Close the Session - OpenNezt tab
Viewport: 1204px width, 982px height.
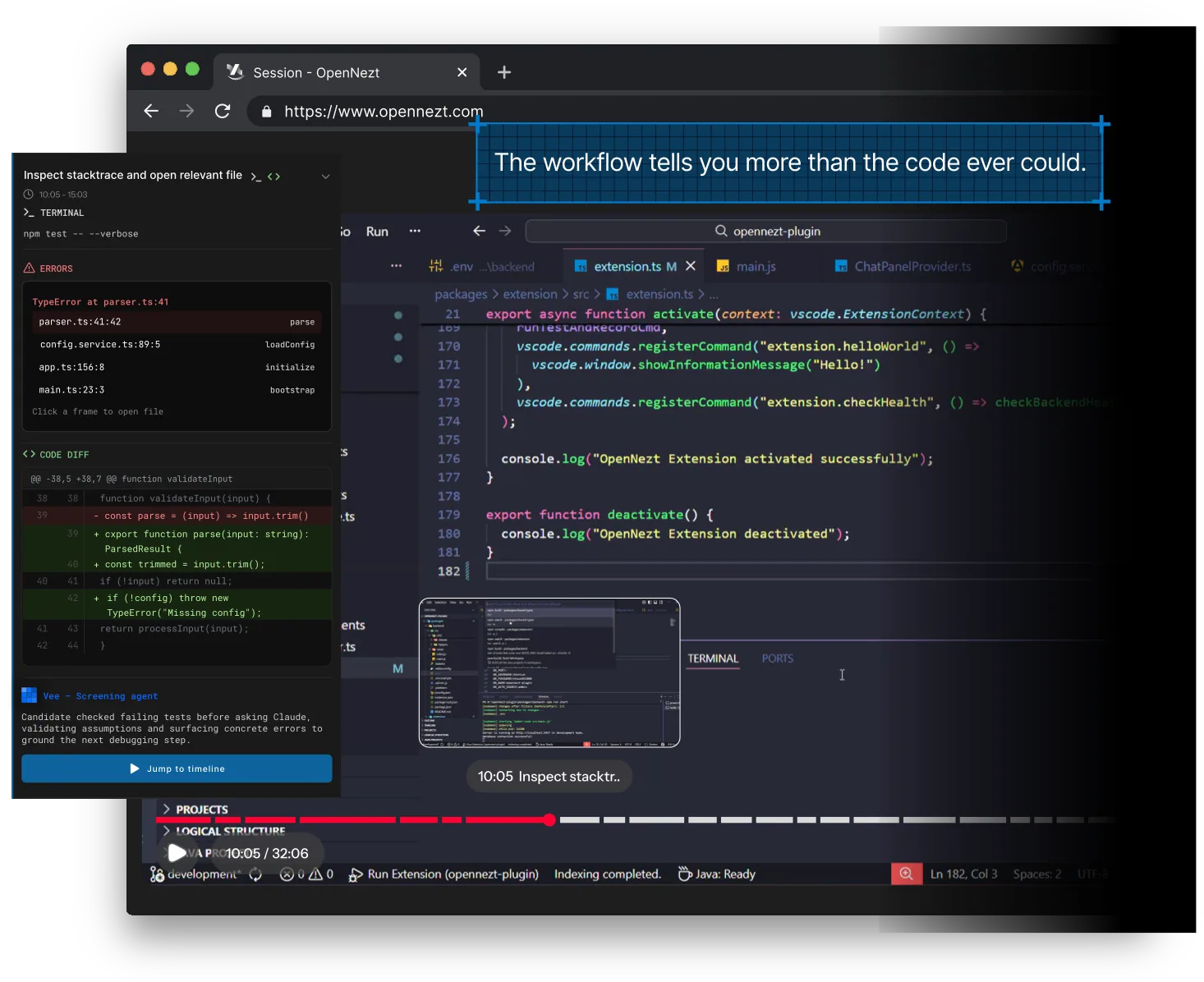(462, 72)
